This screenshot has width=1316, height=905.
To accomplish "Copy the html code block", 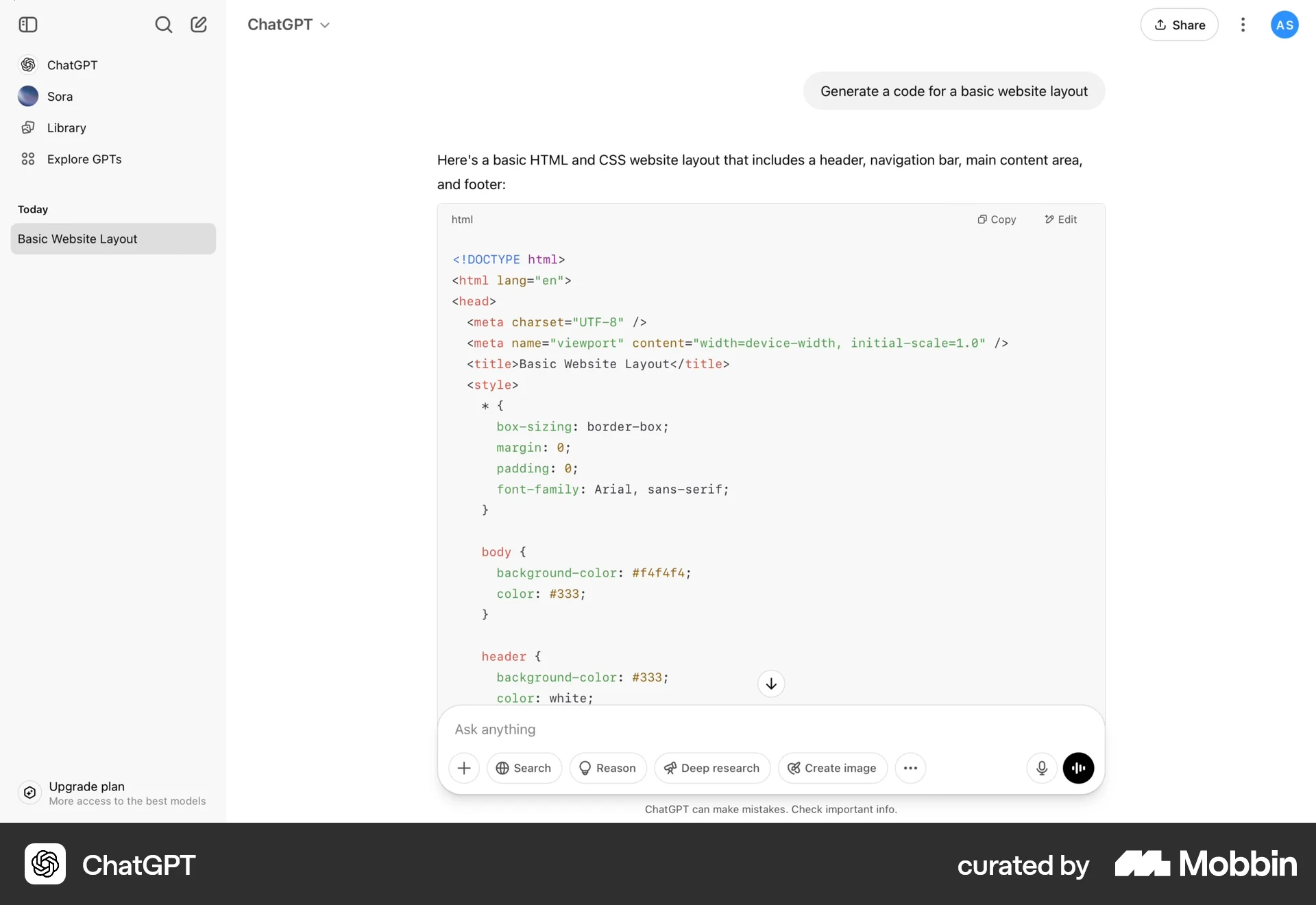I will coord(997,219).
